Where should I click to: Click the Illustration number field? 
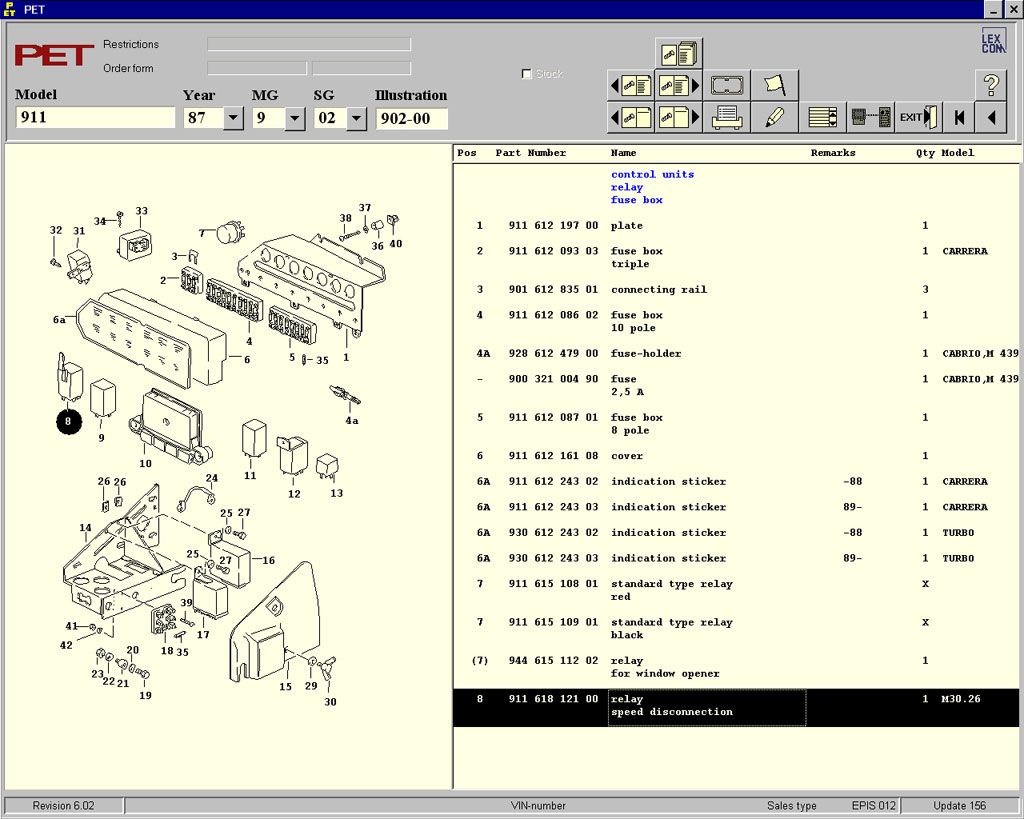411,118
